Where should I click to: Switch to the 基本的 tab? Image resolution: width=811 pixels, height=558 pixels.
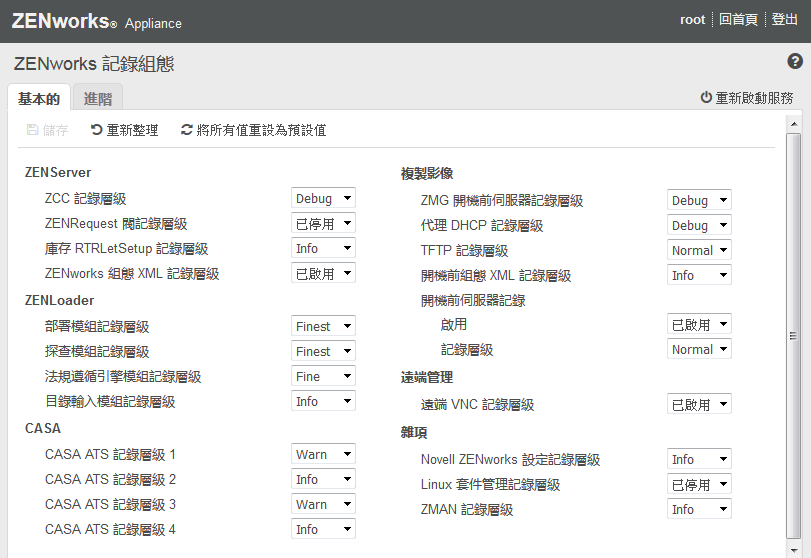[39, 98]
